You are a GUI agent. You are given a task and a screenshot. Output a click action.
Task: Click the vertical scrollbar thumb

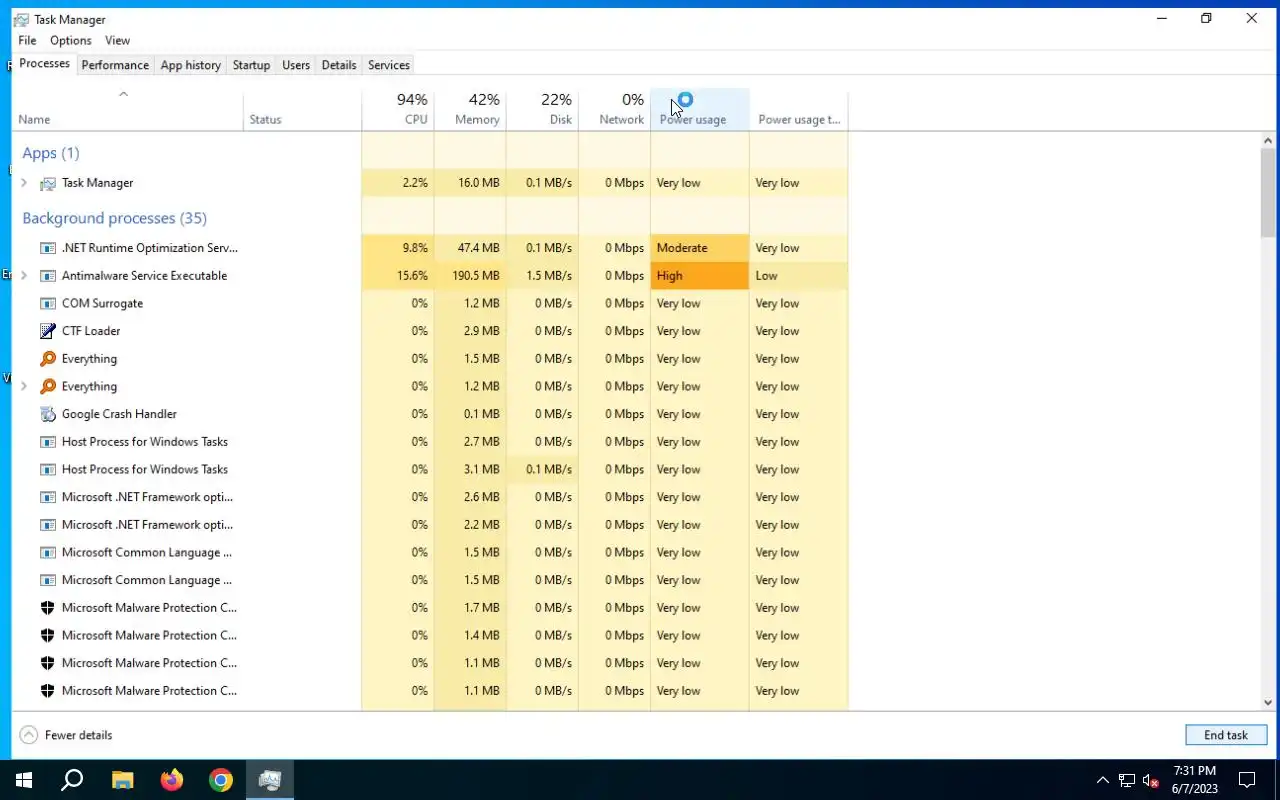pos(1269,192)
